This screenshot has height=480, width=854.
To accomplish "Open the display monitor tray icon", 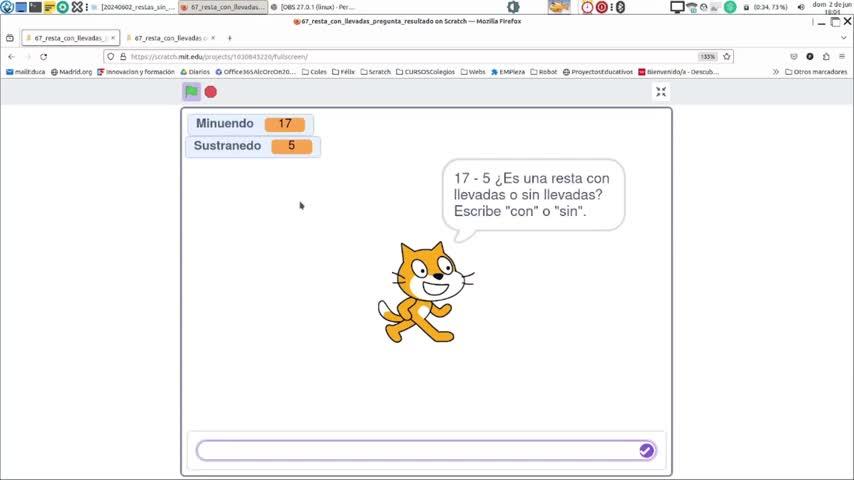I will click(677, 7).
